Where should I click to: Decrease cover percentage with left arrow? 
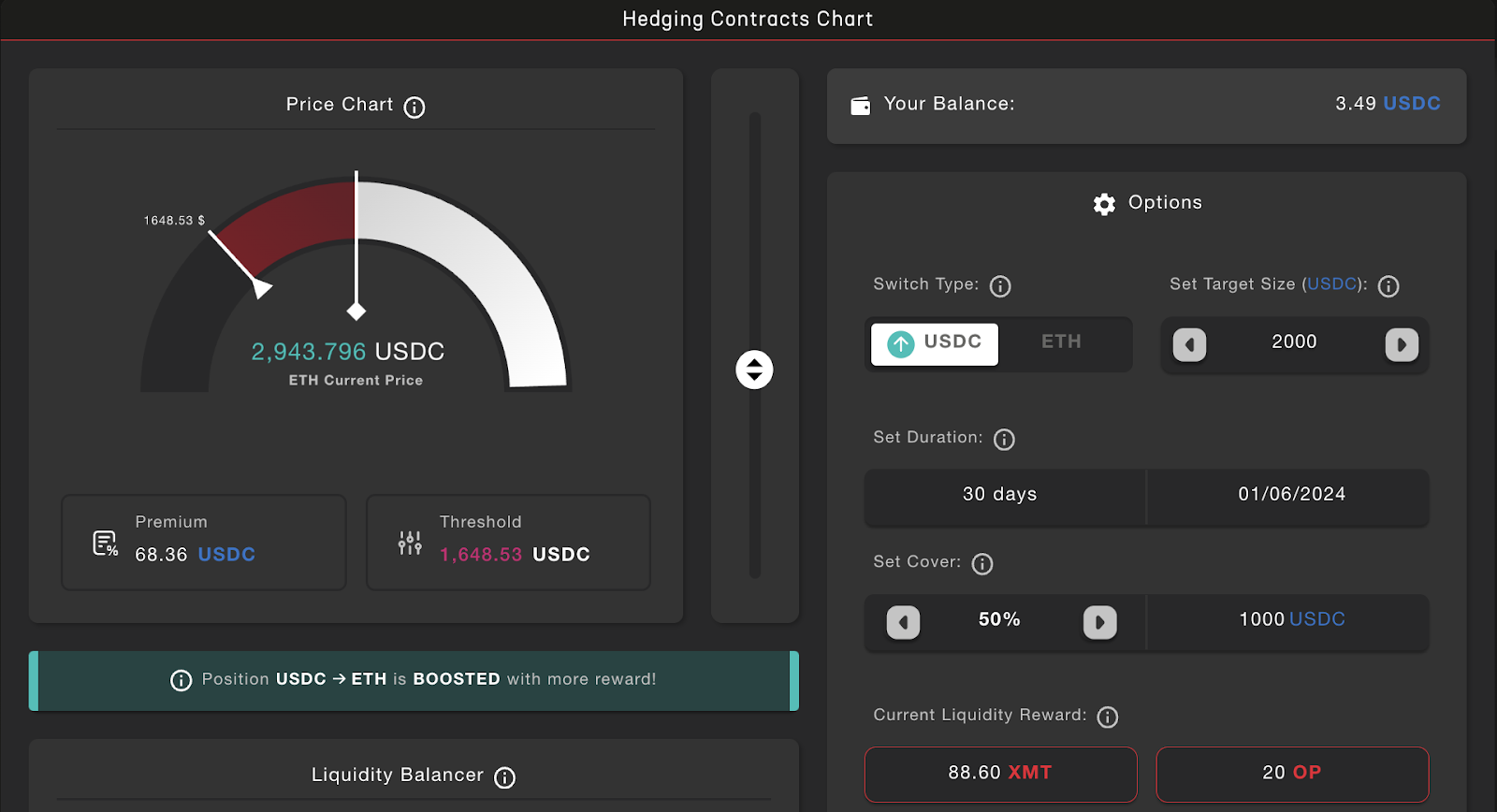[x=903, y=622]
